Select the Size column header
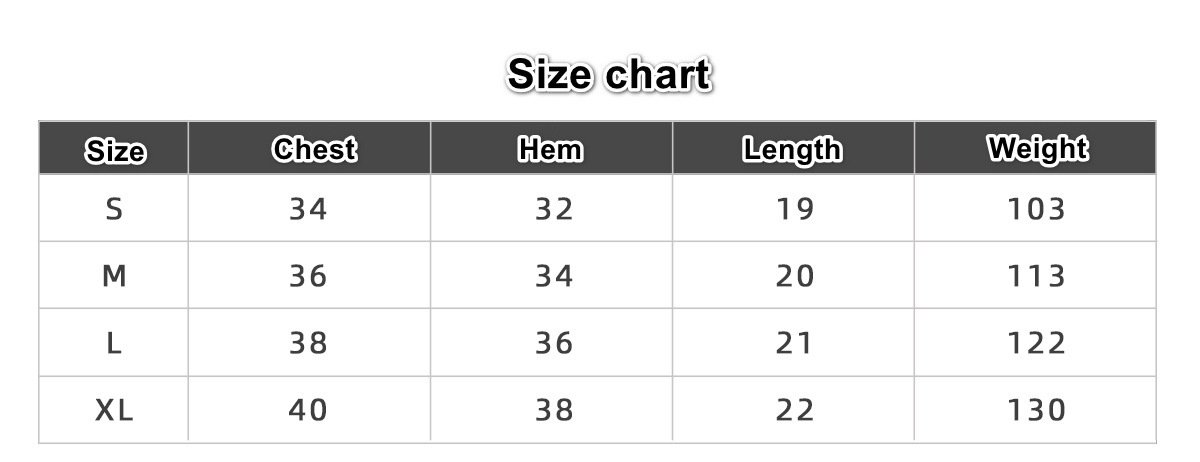 pos(115,151)
